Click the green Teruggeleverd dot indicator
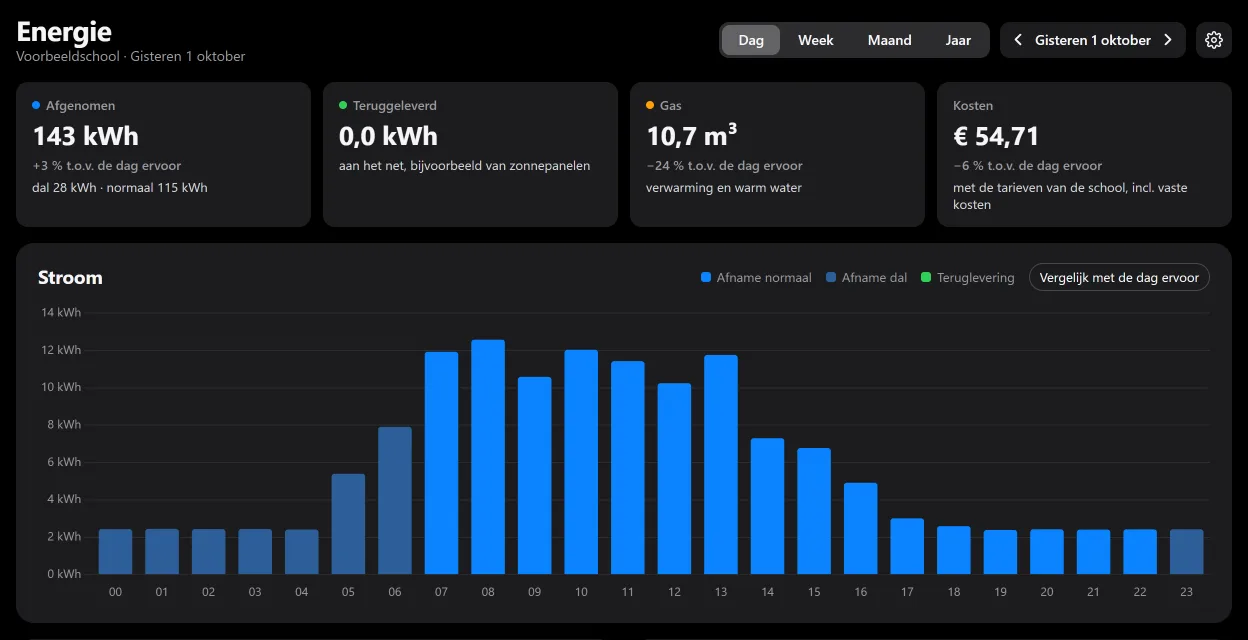Image resolution: width=1248 pixels, height=640 pixels. (343, 105)
